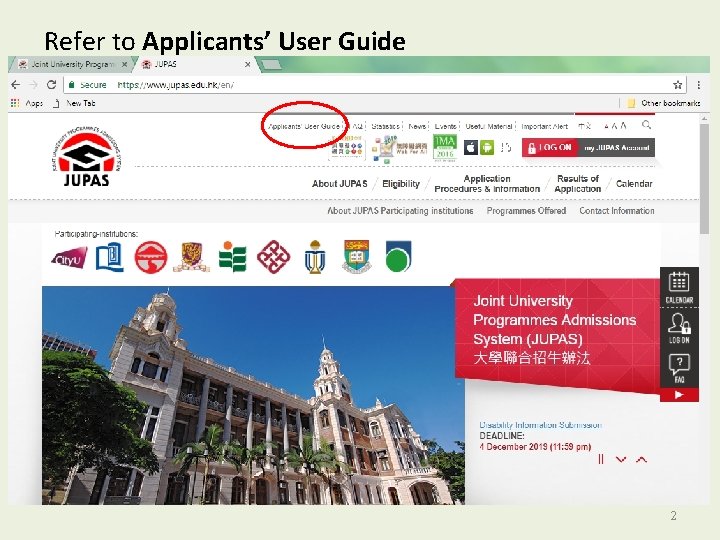Bookmark this page with the star icon
This screenshot has width=720, height=540.
click(x=677, y=84)
